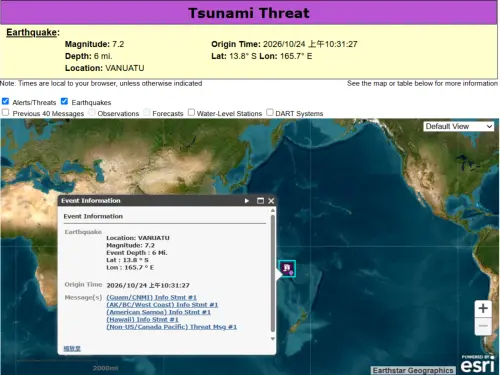The width and height of the screenshot is (500, 375).
Task: Uncheck the Earthquakes checkbox
Action: coord(64,101)
